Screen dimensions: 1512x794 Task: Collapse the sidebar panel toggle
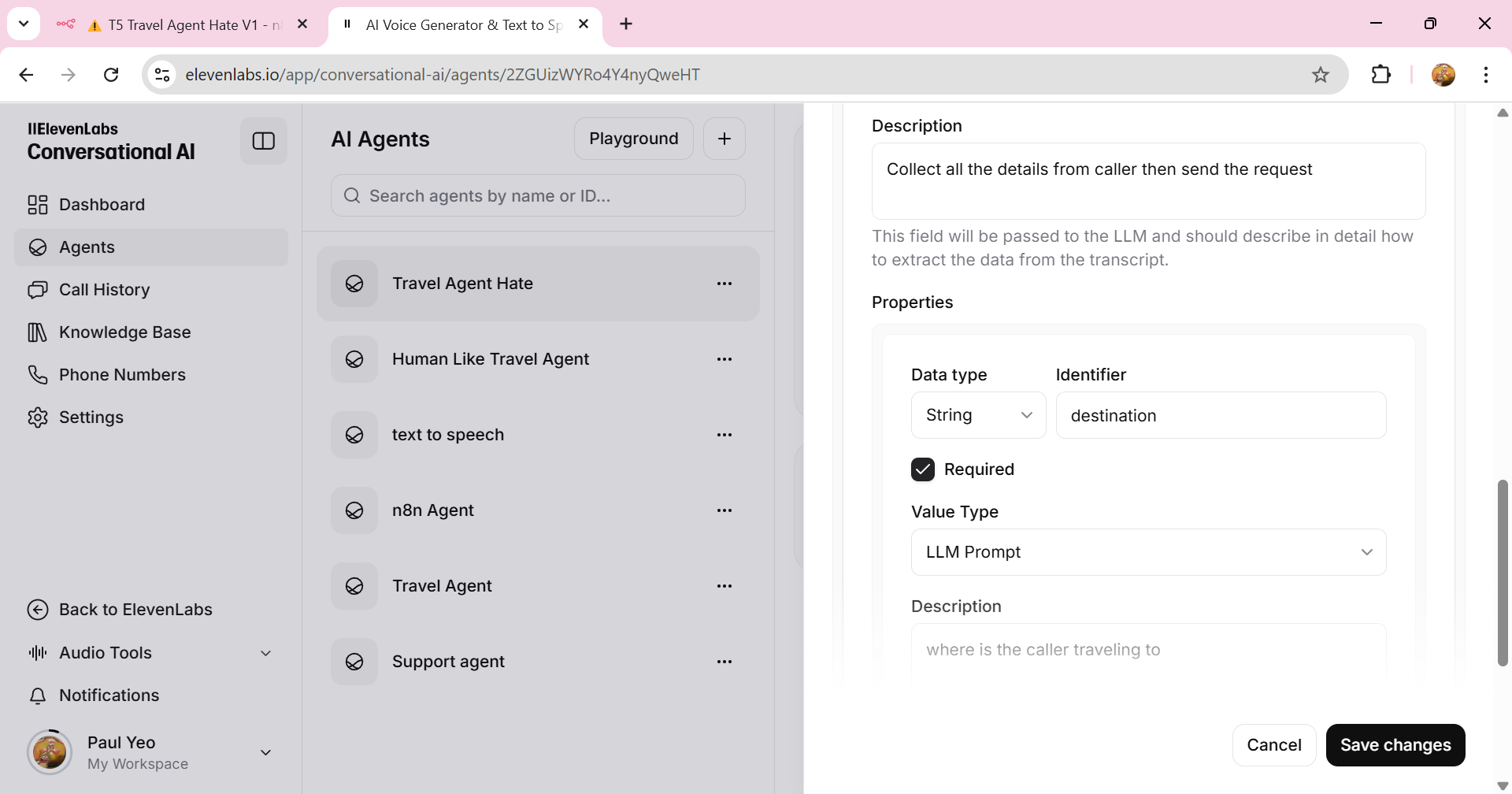point(263,141)
